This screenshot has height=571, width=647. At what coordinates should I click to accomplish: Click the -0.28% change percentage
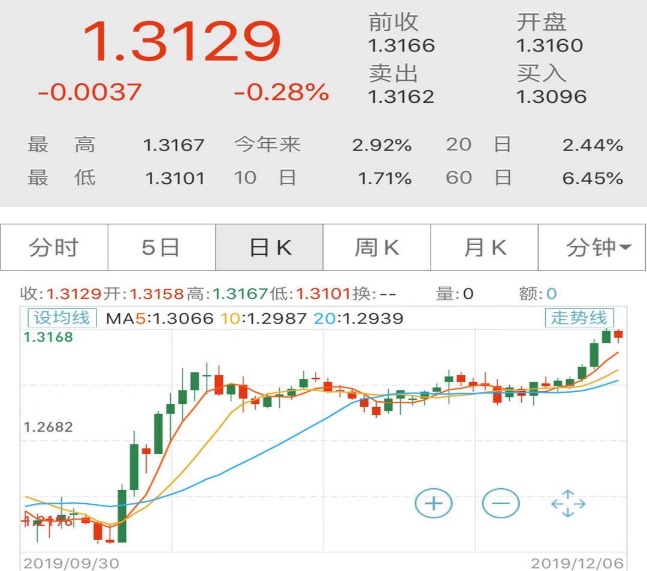coord(281,92)
